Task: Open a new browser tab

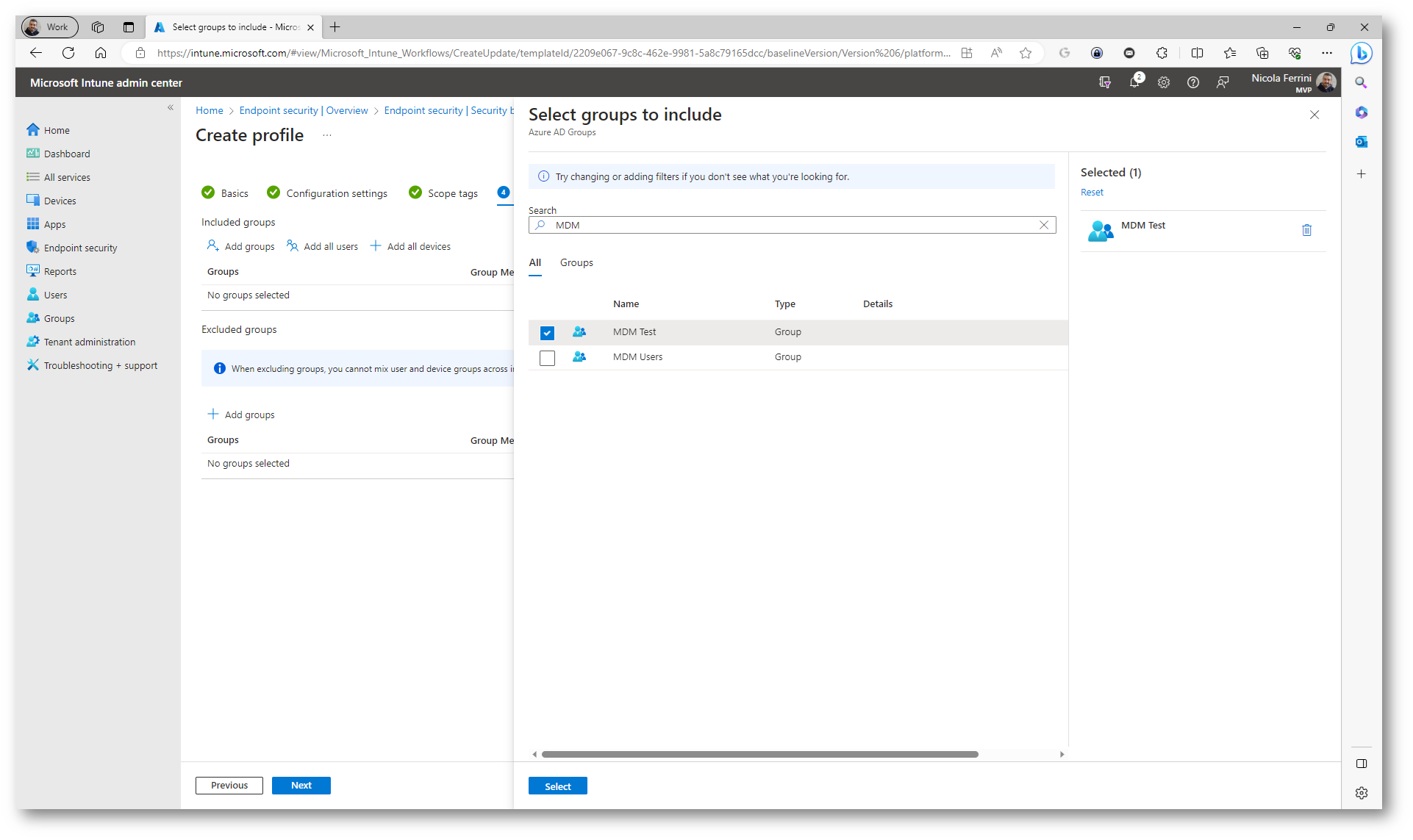Action: [335, 27]
